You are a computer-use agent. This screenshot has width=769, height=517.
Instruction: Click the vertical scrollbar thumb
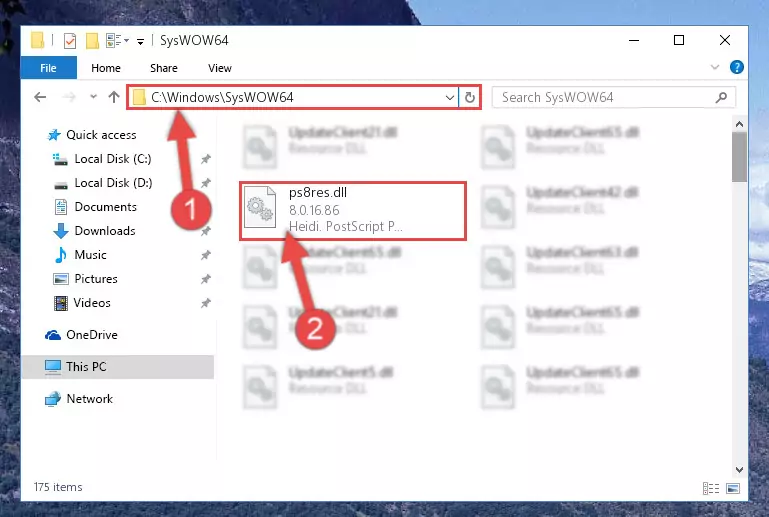pos(739,157)
